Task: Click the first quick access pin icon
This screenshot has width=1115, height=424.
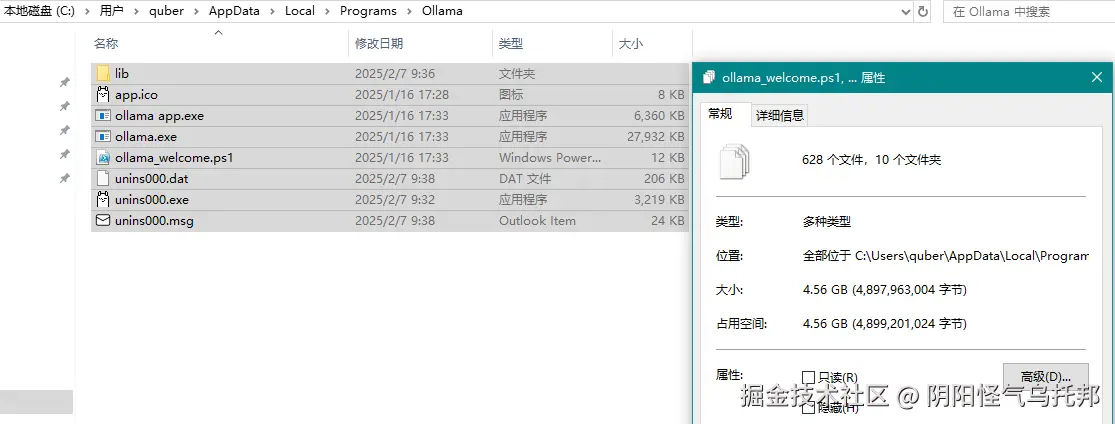Action: [x=65, y=83]
